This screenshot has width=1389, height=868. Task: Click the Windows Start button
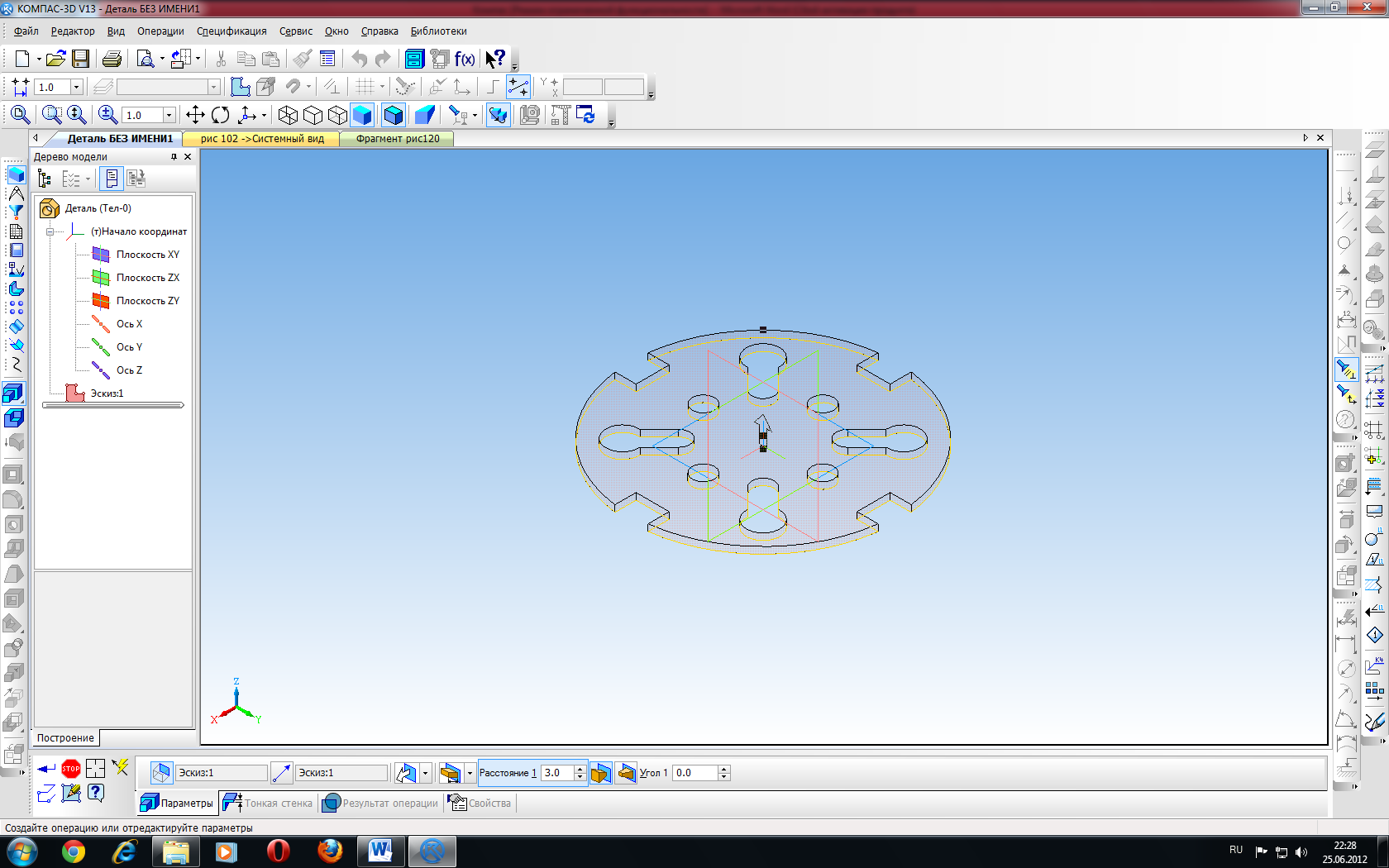tap(21, 851)
